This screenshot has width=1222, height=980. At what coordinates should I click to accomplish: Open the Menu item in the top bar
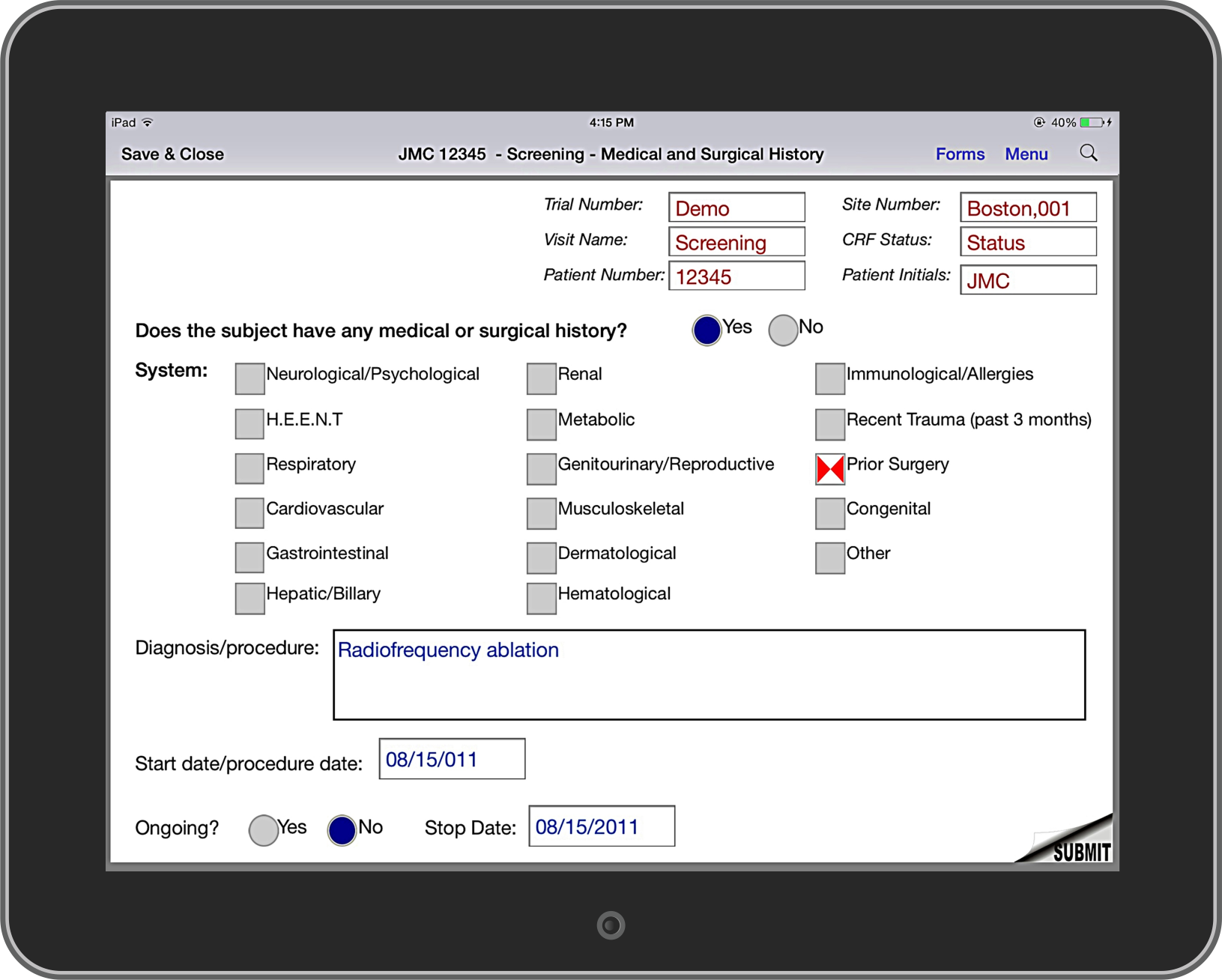(x=1026, y=154)
